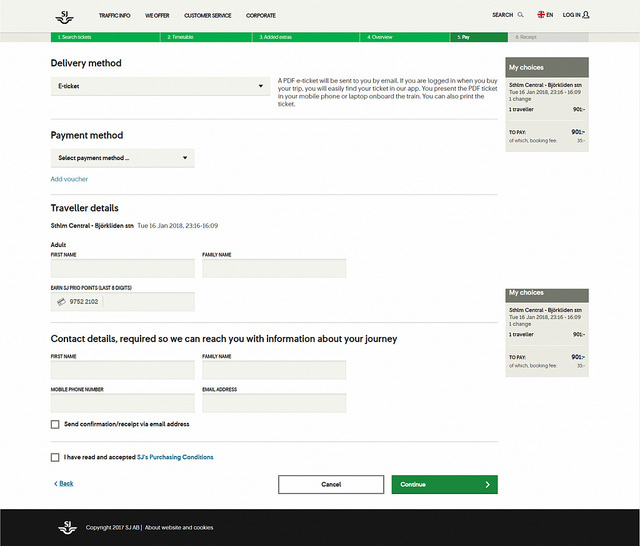Open search via the magnifier icon

coord(520,15)
